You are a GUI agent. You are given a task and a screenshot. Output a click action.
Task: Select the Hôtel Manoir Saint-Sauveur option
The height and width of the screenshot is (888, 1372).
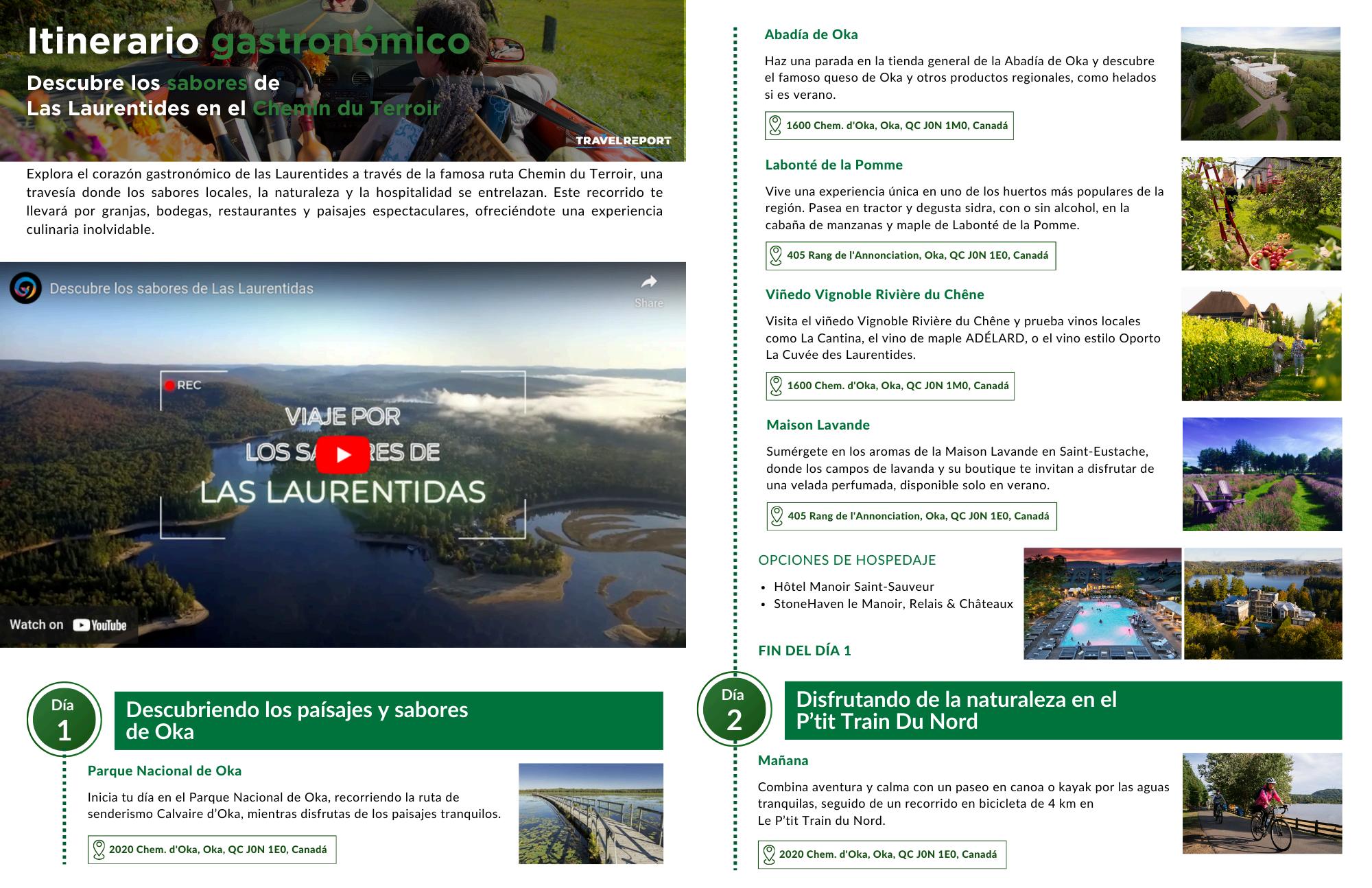click(853, 587)
